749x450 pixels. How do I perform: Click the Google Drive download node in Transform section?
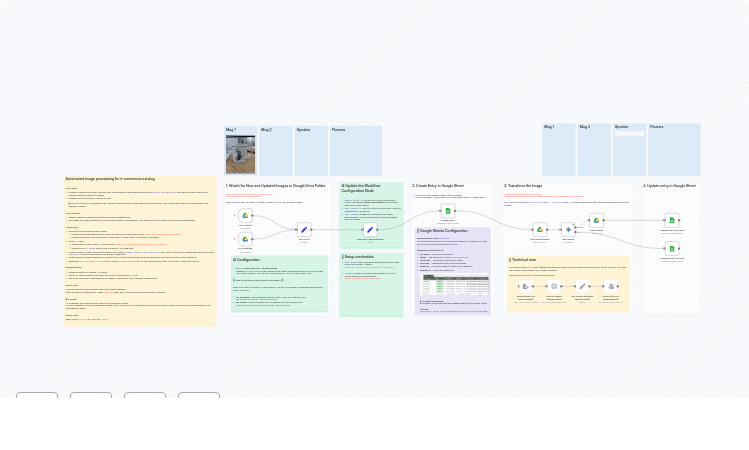[x=540, y=229]
